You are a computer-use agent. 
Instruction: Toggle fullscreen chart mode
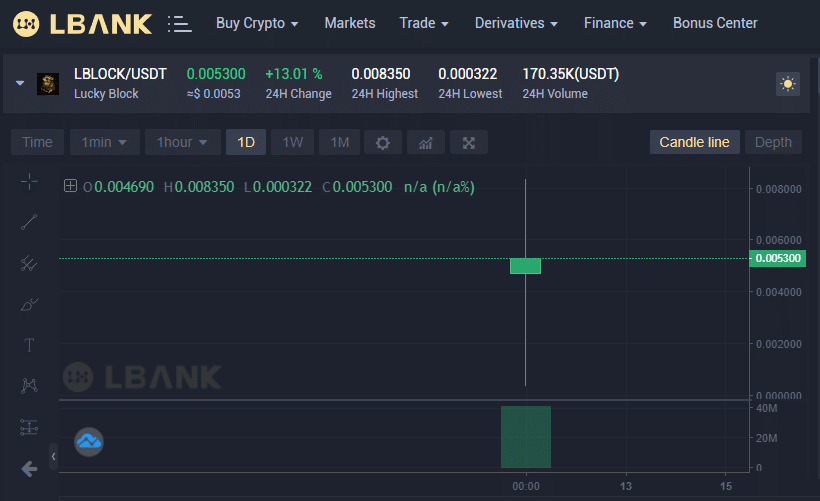coord(469,142)
